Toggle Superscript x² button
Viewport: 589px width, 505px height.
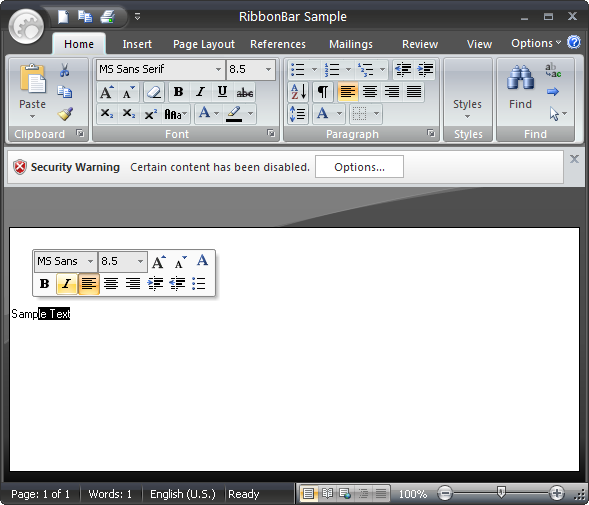[151, 114]
